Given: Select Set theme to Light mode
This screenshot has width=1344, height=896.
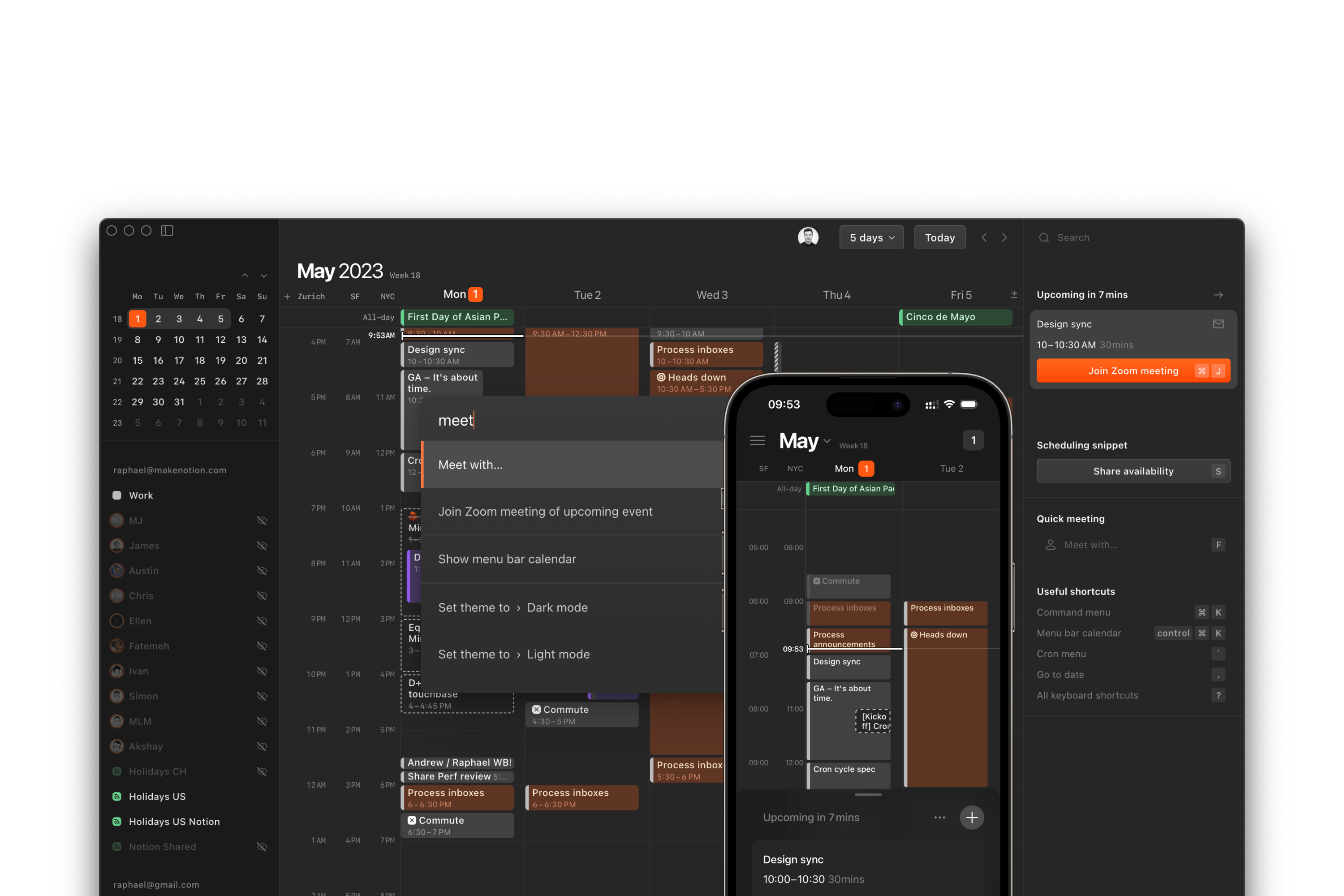Looking at the screenshot, I should (x=573, y=654).
